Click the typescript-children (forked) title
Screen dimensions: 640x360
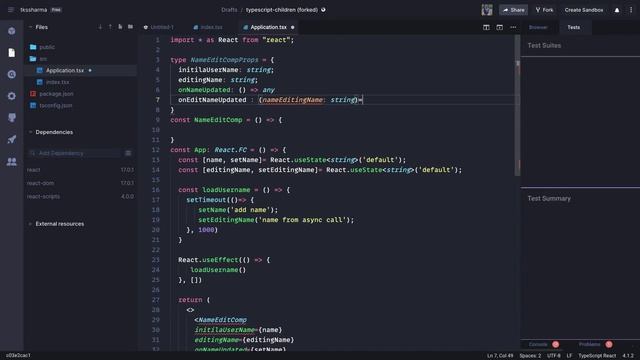click(x=282, y=10)
